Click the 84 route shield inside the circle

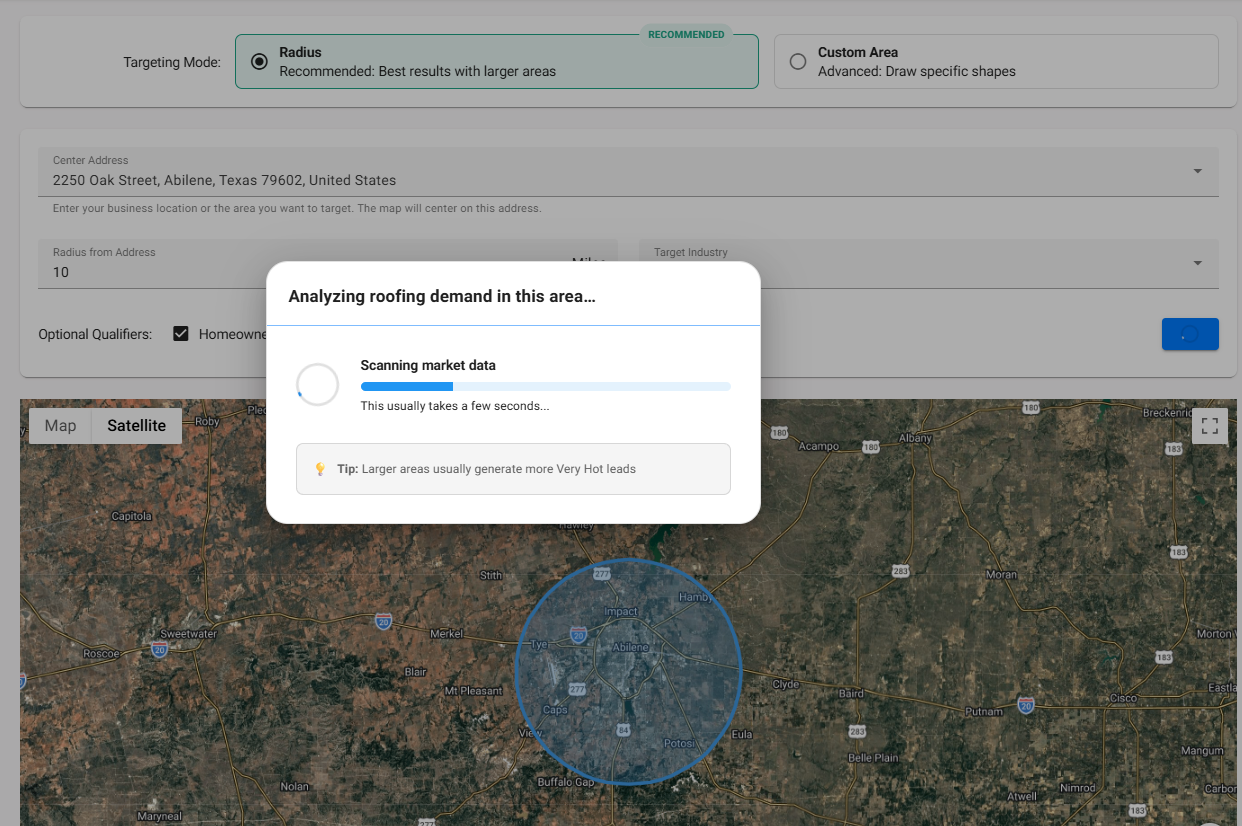(x=624, y=731)
